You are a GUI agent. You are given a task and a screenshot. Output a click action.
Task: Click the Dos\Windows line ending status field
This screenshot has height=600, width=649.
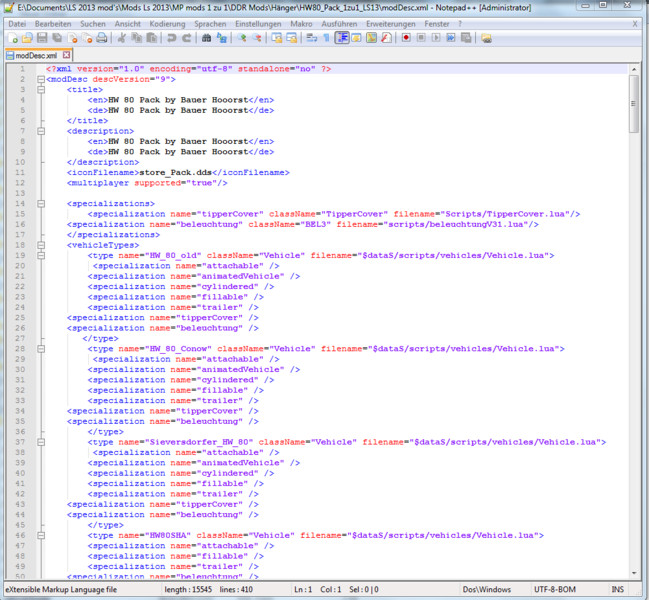486,589
